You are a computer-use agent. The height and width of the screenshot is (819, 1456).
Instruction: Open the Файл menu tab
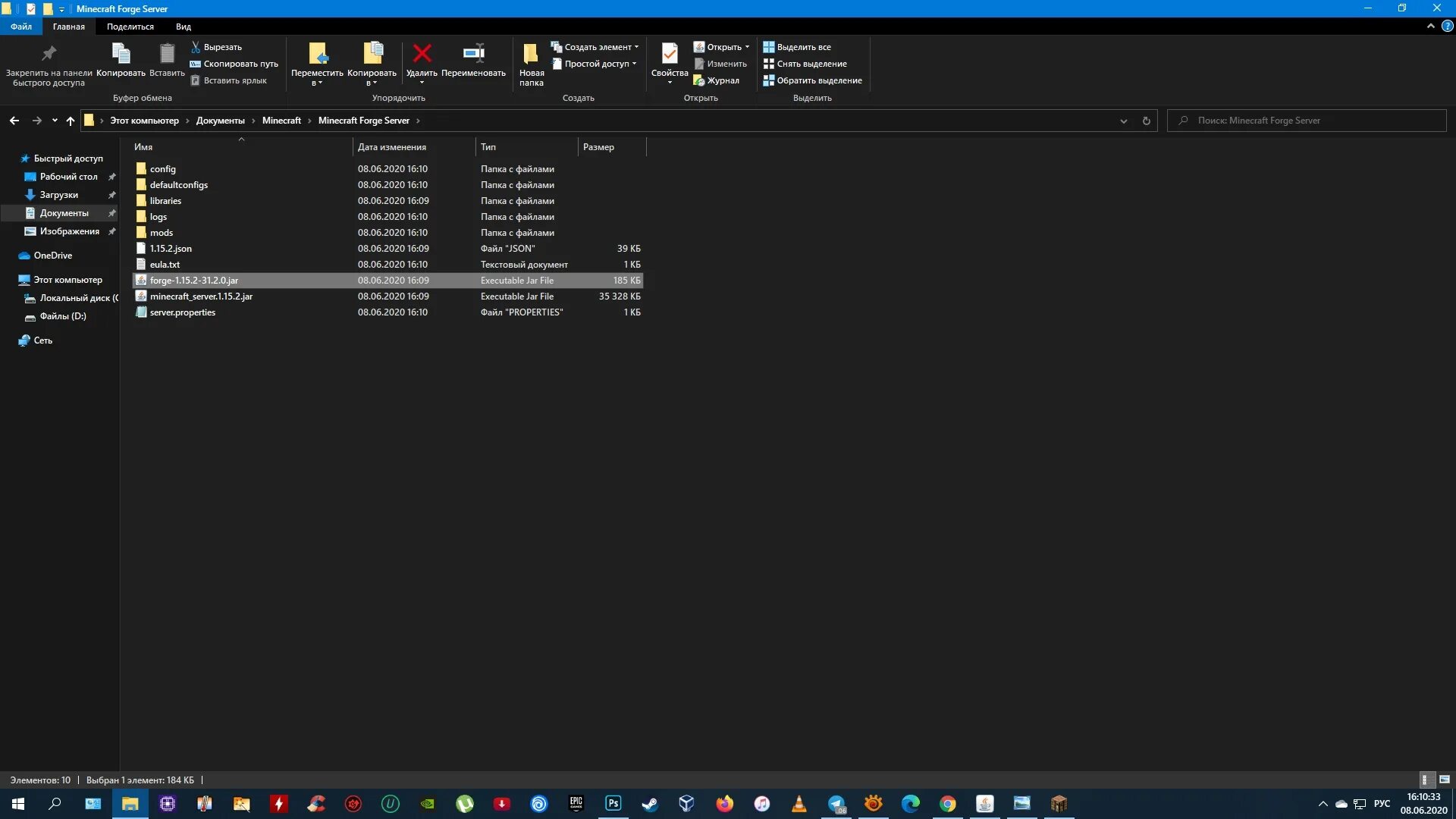point(21,27)
